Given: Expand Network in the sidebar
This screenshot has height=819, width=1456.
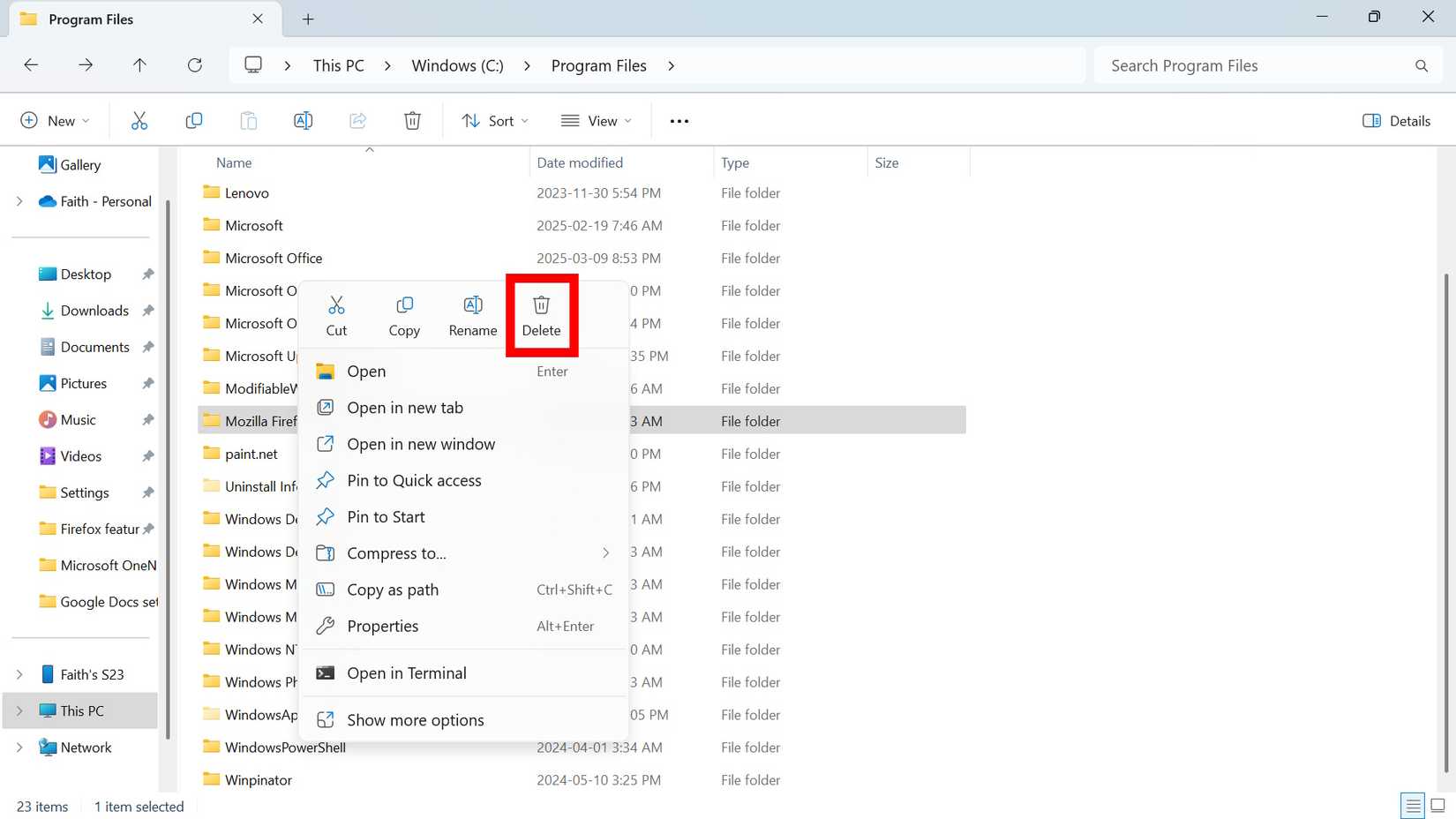Looking at the screenshot, I should coord(19,748).
